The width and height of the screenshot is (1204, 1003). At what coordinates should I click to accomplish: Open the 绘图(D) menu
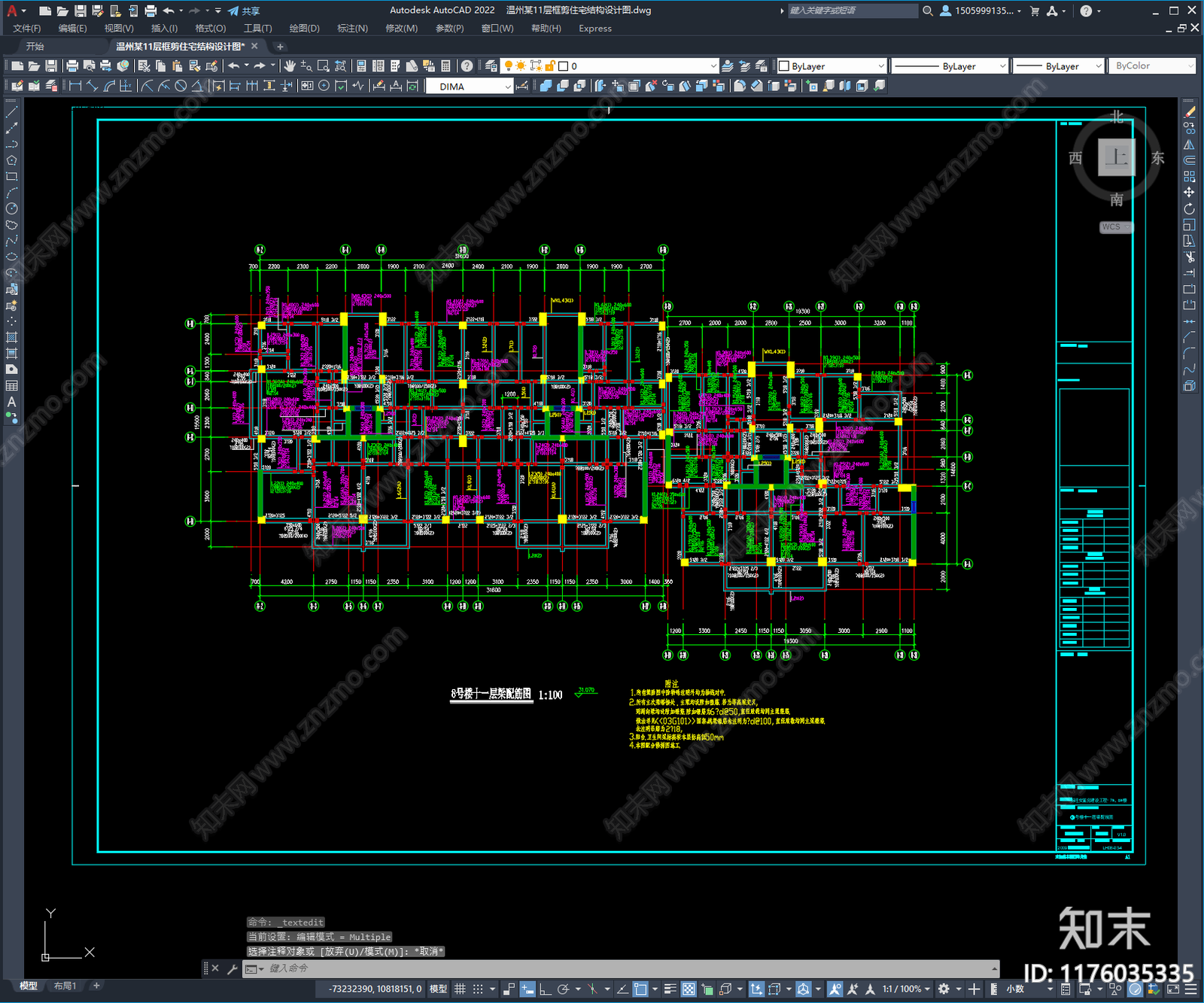click(x=305, y=28)
